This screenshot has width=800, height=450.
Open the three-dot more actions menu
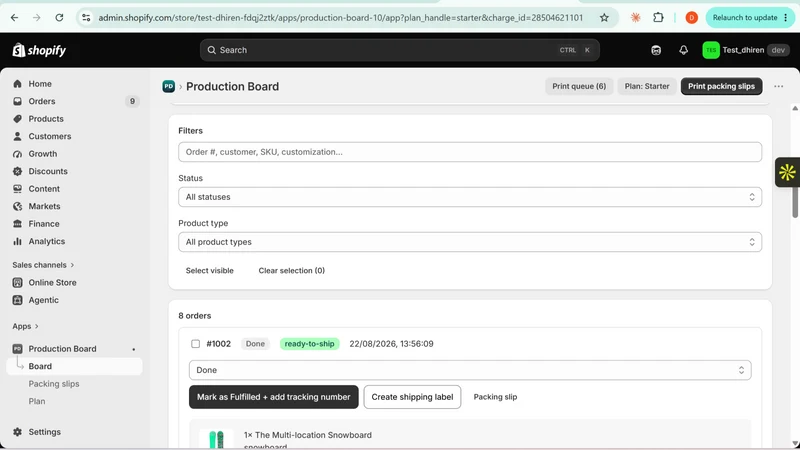(778, 86)
